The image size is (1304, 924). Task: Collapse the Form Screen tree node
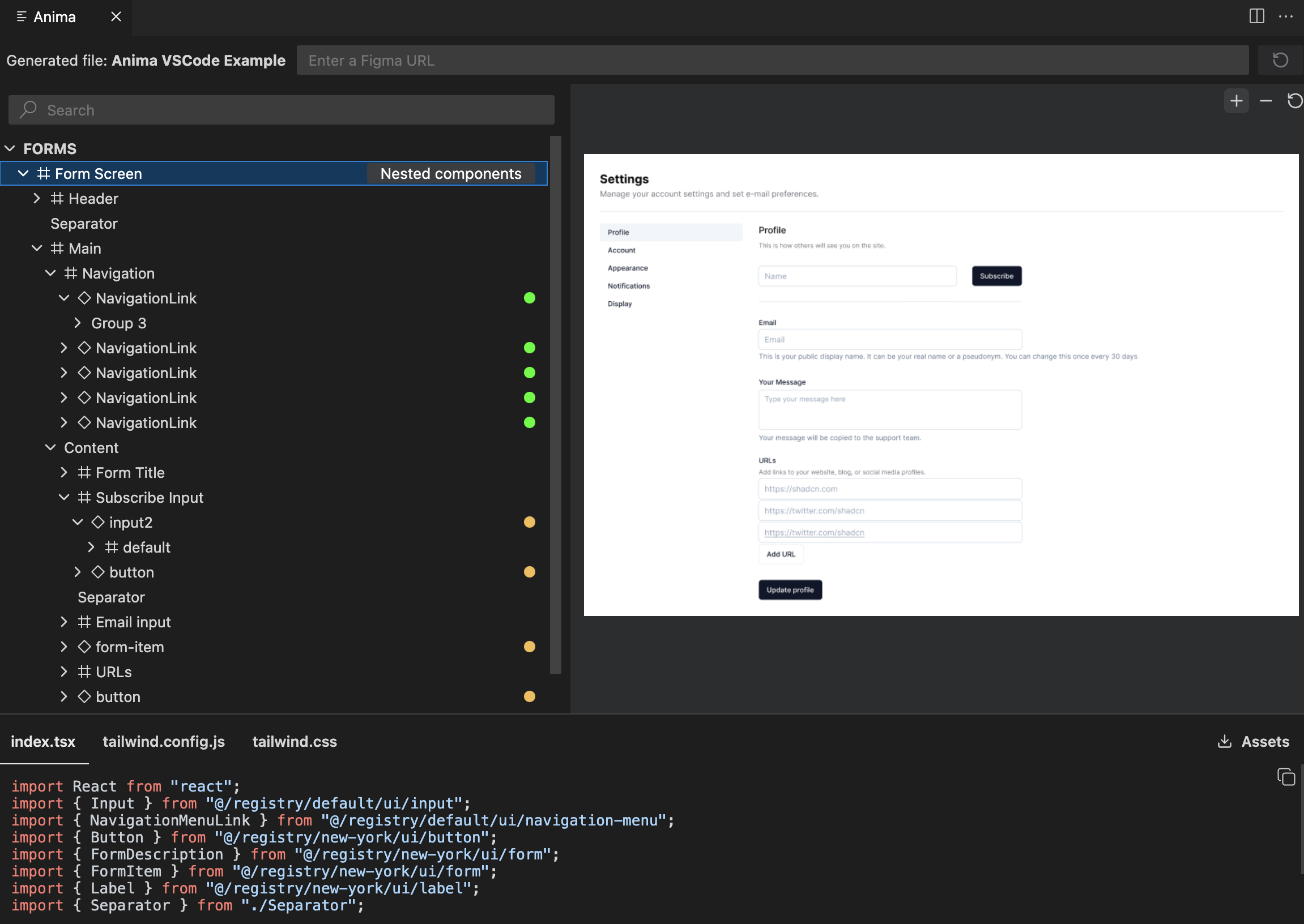(x=23, y=174)
